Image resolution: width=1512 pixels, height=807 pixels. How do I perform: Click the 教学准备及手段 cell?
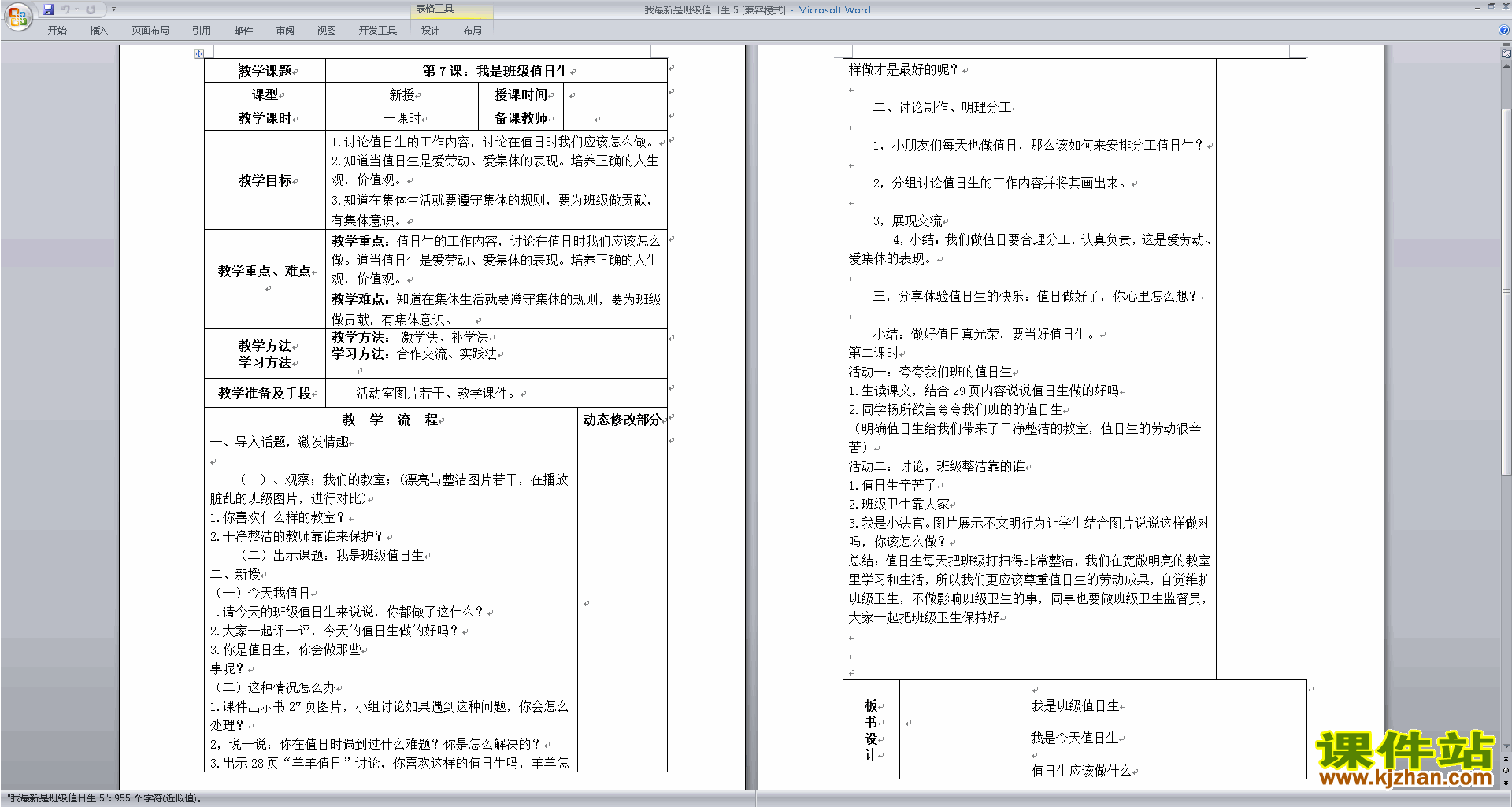265,393
